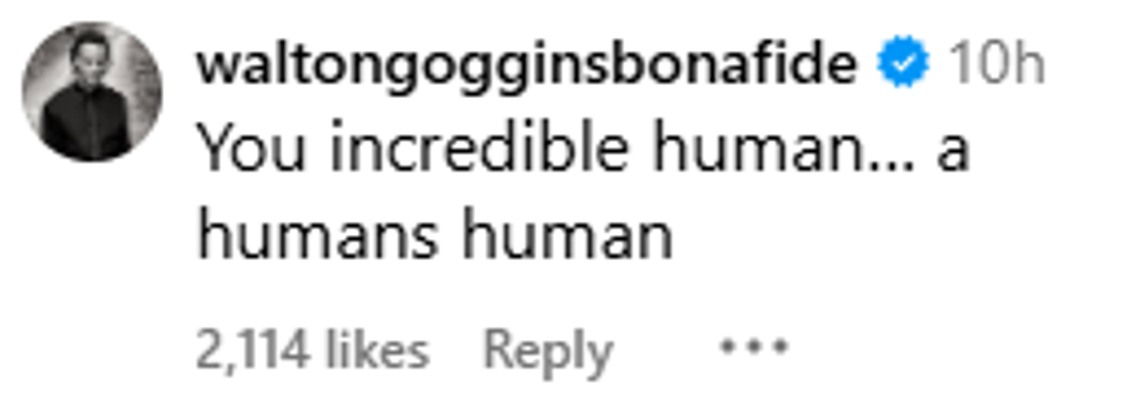Open waltongogginsbonafide's round profile picture
This screenshot has height=403, width=1140.
92,92
